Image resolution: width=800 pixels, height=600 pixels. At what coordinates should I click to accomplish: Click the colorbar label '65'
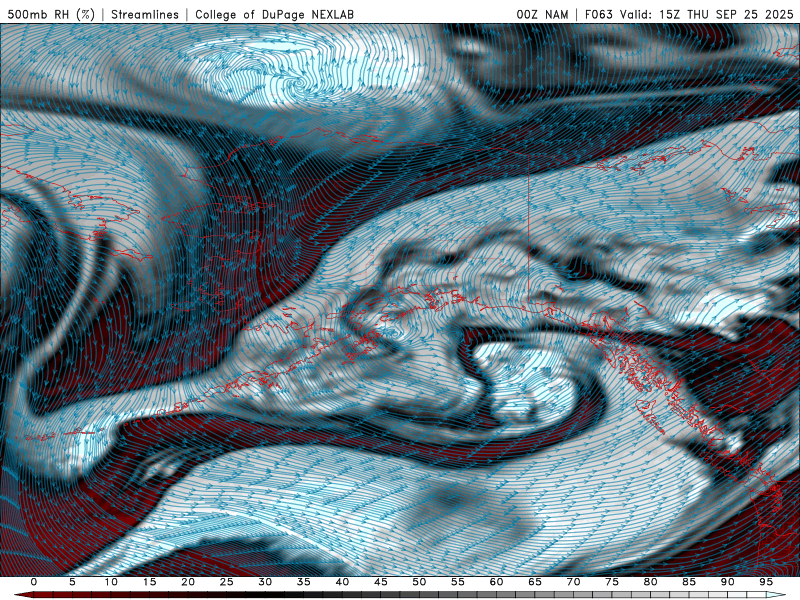(x=535, y=582)
